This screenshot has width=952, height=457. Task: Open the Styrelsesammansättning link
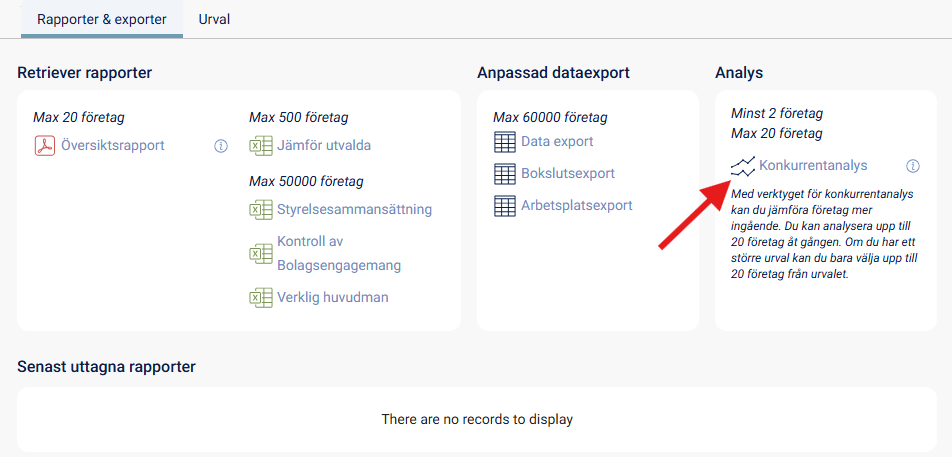[354, 210]
